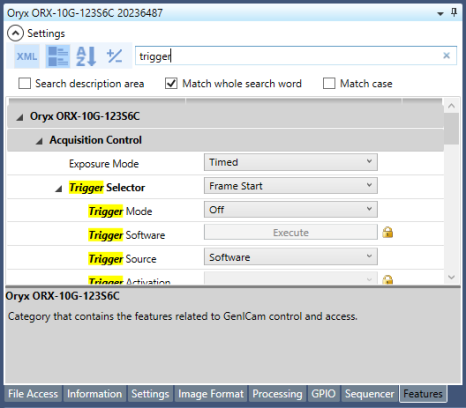This screenshot has width=466, height=408.
Task: Sort features alphabetically A-Z
Action: click(x=86, y=56)
